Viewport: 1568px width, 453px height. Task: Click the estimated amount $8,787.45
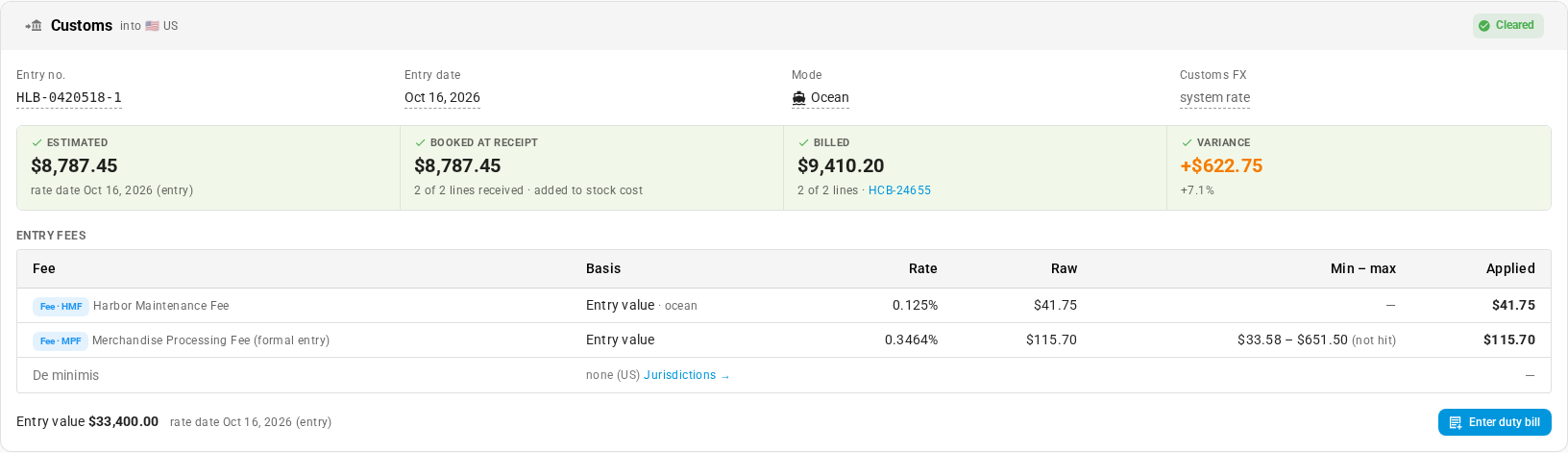[74, 165]
